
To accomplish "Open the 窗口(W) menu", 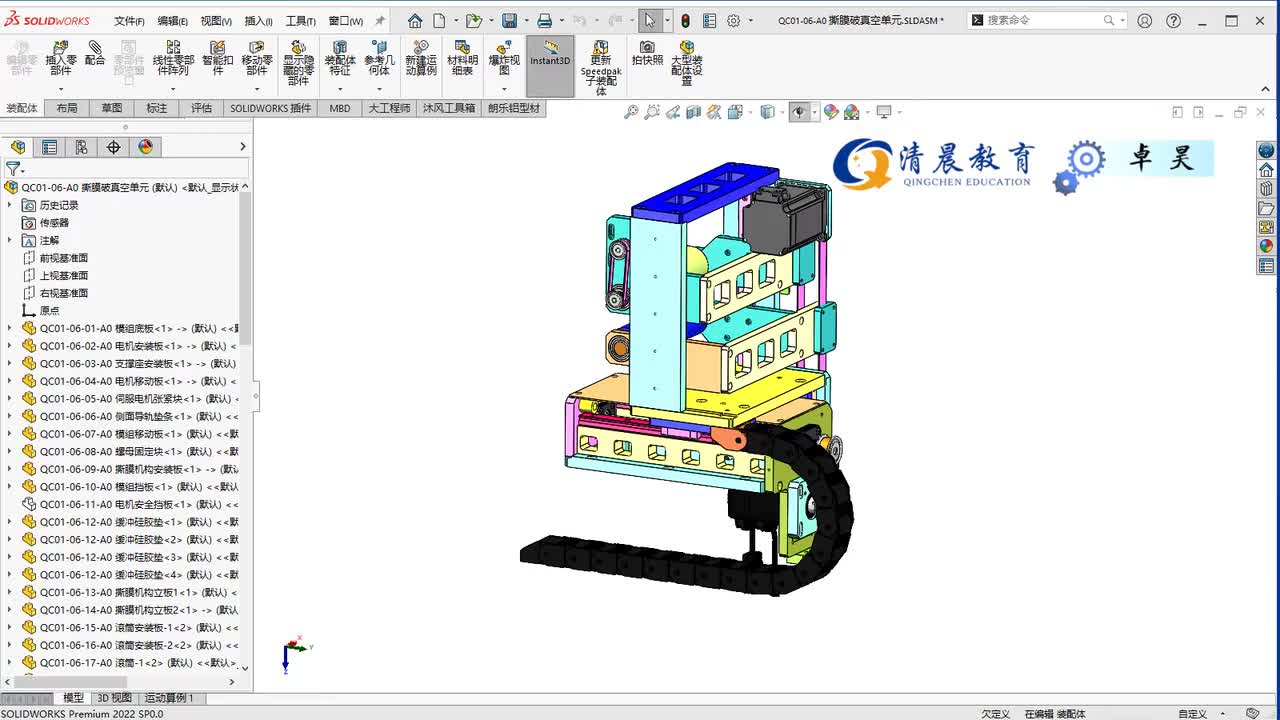I will pos(345,21).
